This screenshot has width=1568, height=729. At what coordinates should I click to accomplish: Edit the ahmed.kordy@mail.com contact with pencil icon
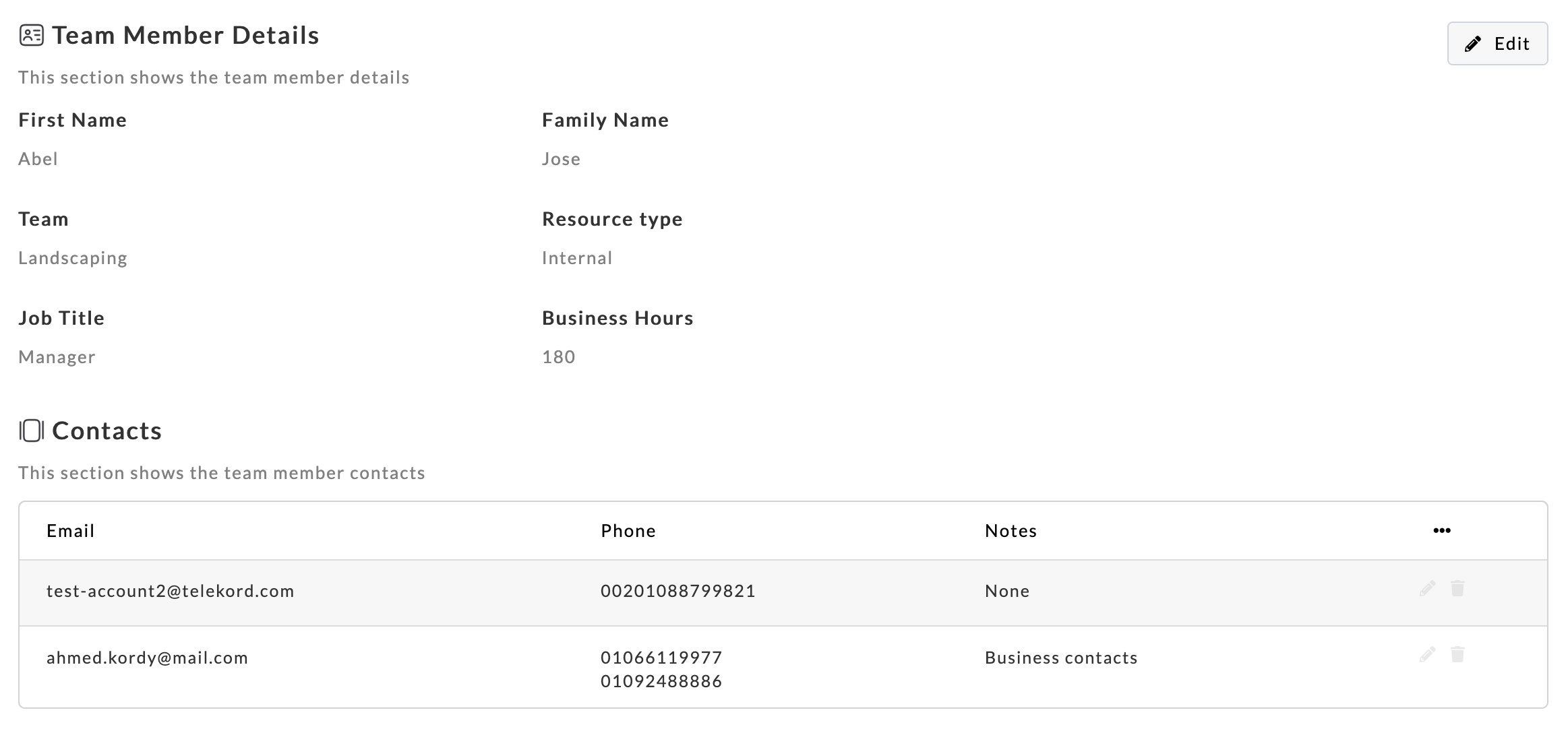click(1426, 655)
